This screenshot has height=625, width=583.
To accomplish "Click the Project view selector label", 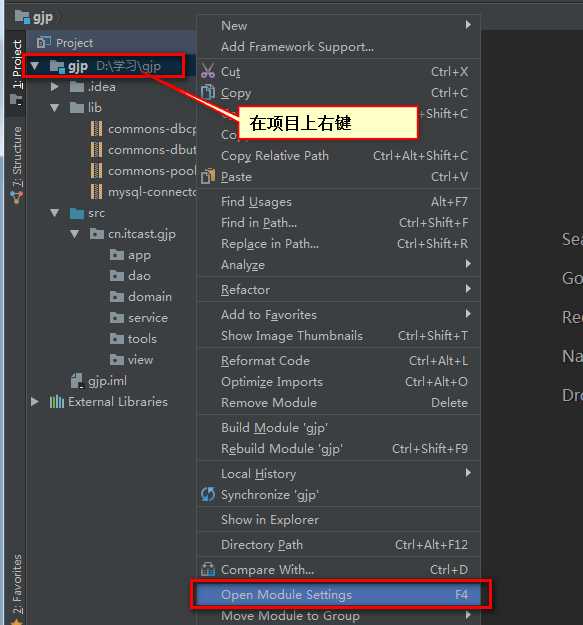I will [75, 42].
